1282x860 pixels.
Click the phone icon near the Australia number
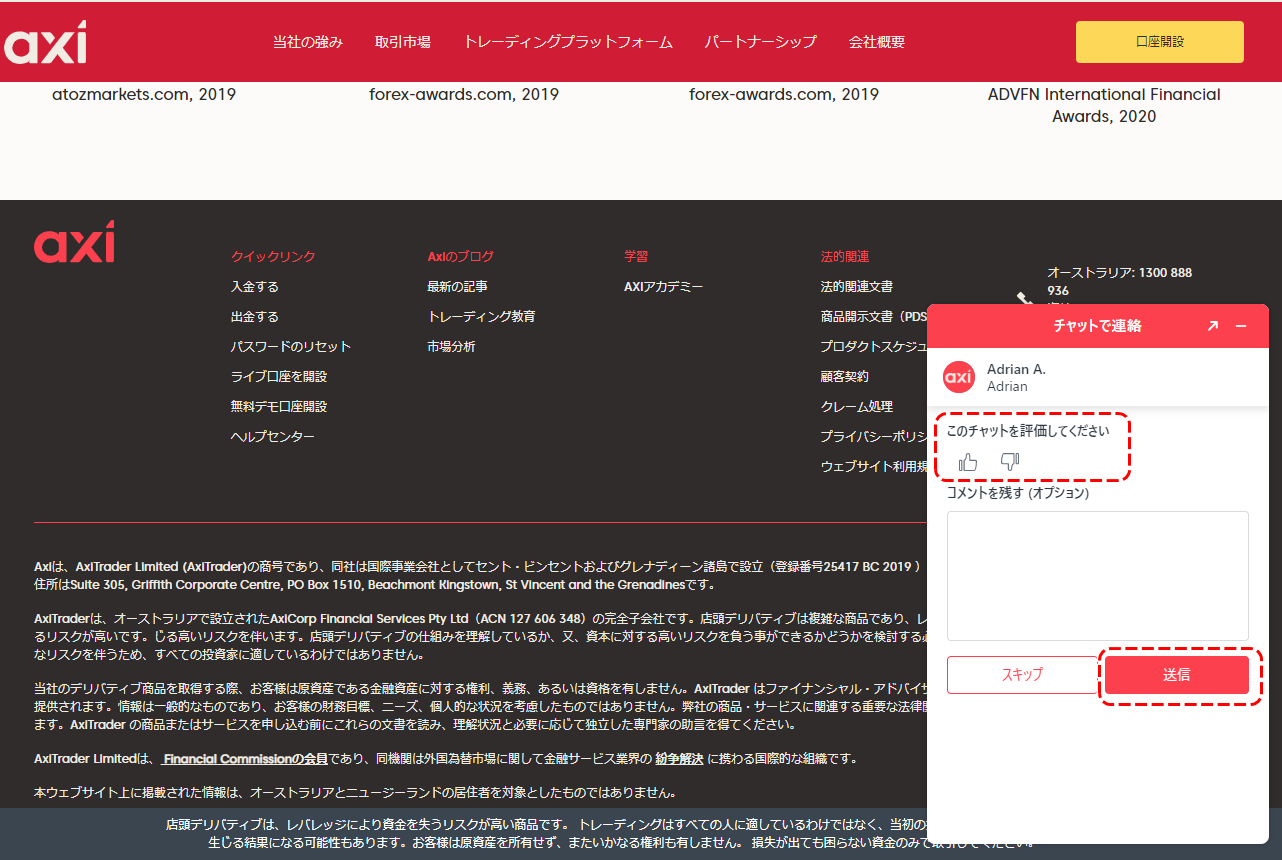1024,299
